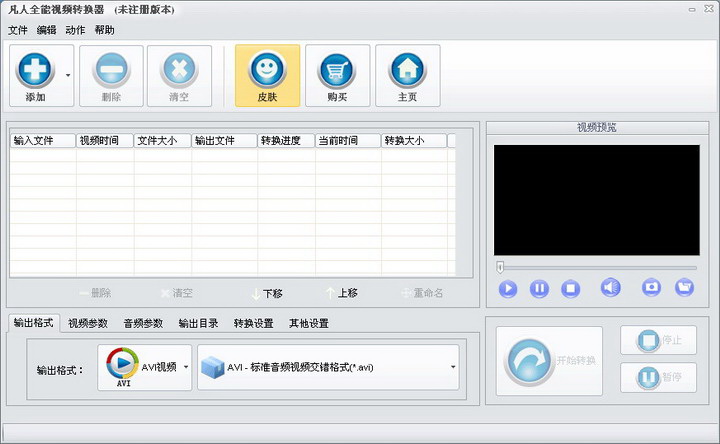Open the AVI视频 format category dropdown

pos(145,367)
